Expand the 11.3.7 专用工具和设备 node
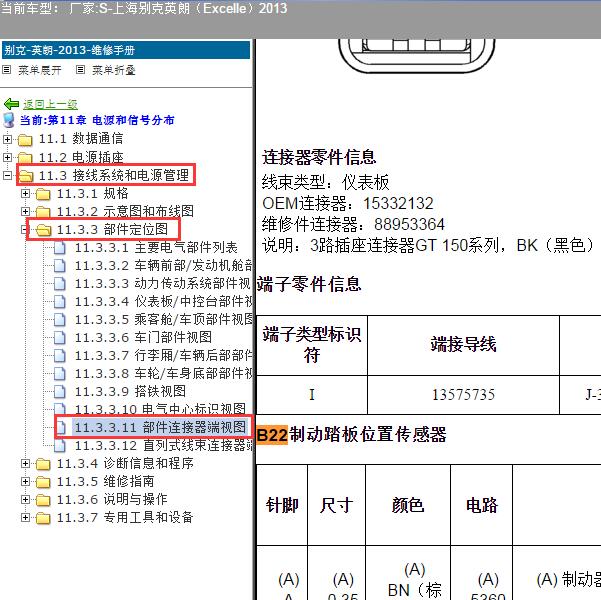 pyautogui.click(x=25, y=518)
